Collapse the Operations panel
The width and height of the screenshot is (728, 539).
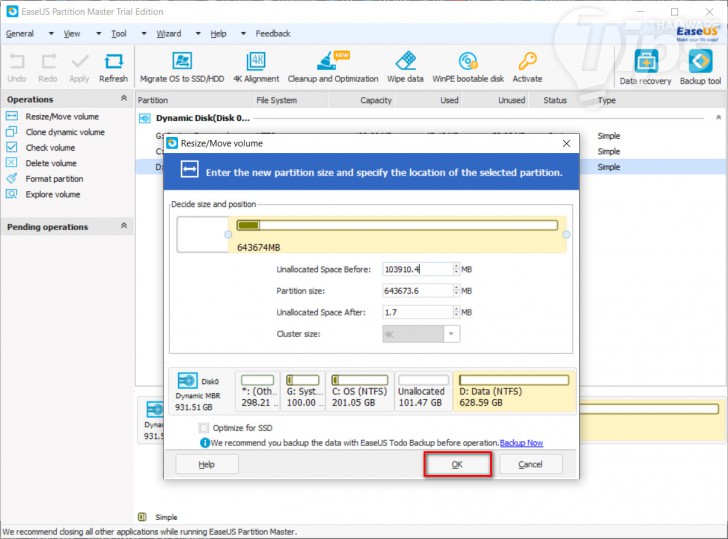[x=124, y=98]
